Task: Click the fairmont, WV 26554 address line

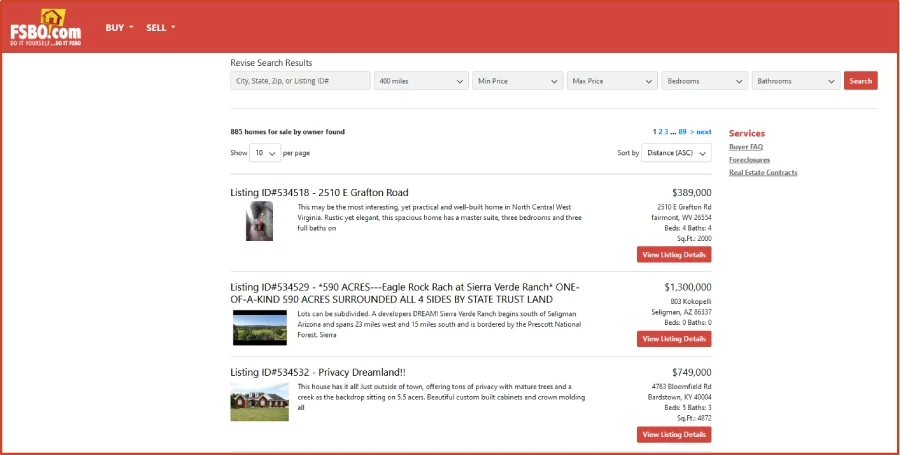Action: point(681,217)
